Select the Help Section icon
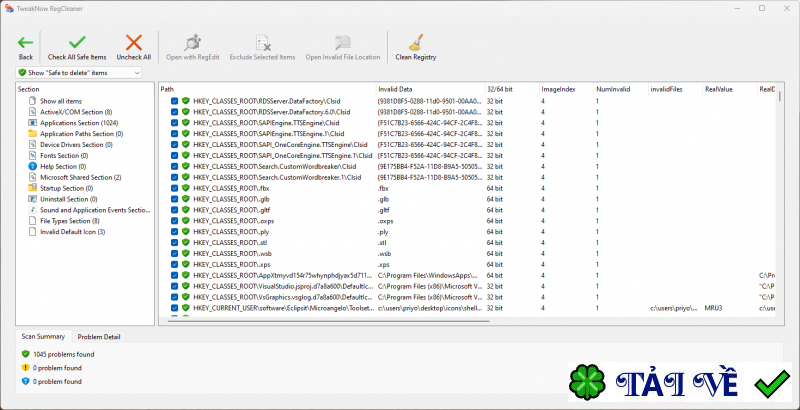Screen dimensions: 800x410 (33, 166)
